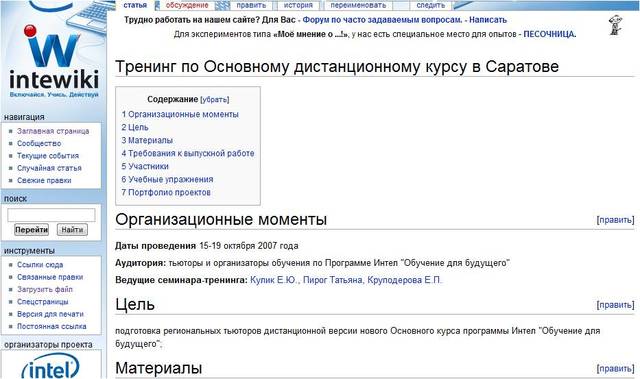This screenshot has width=640, height=379.
Task: Open Версия для печати link
Action: 50,314
